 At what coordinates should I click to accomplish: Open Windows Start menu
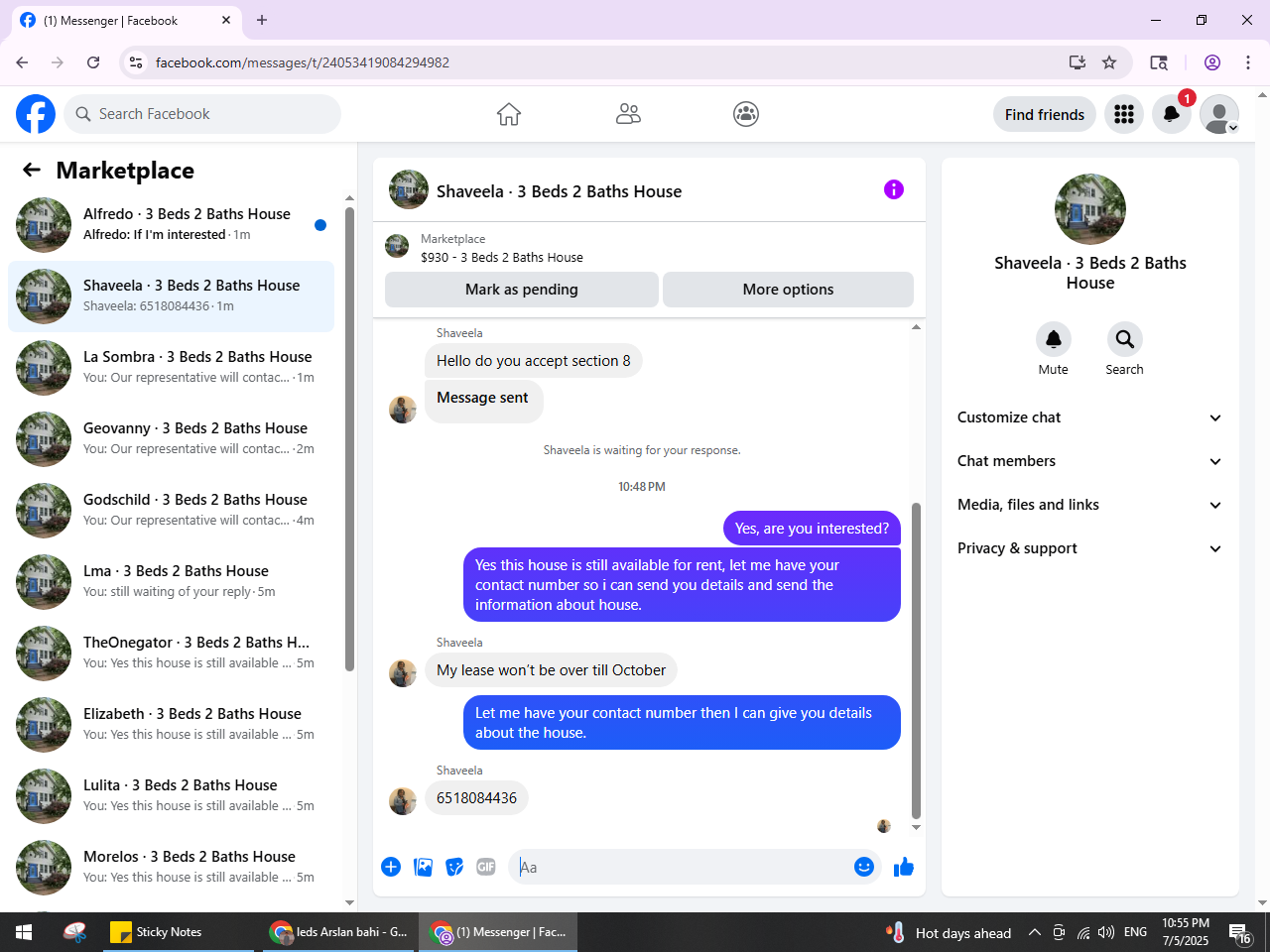click(24, 932)
